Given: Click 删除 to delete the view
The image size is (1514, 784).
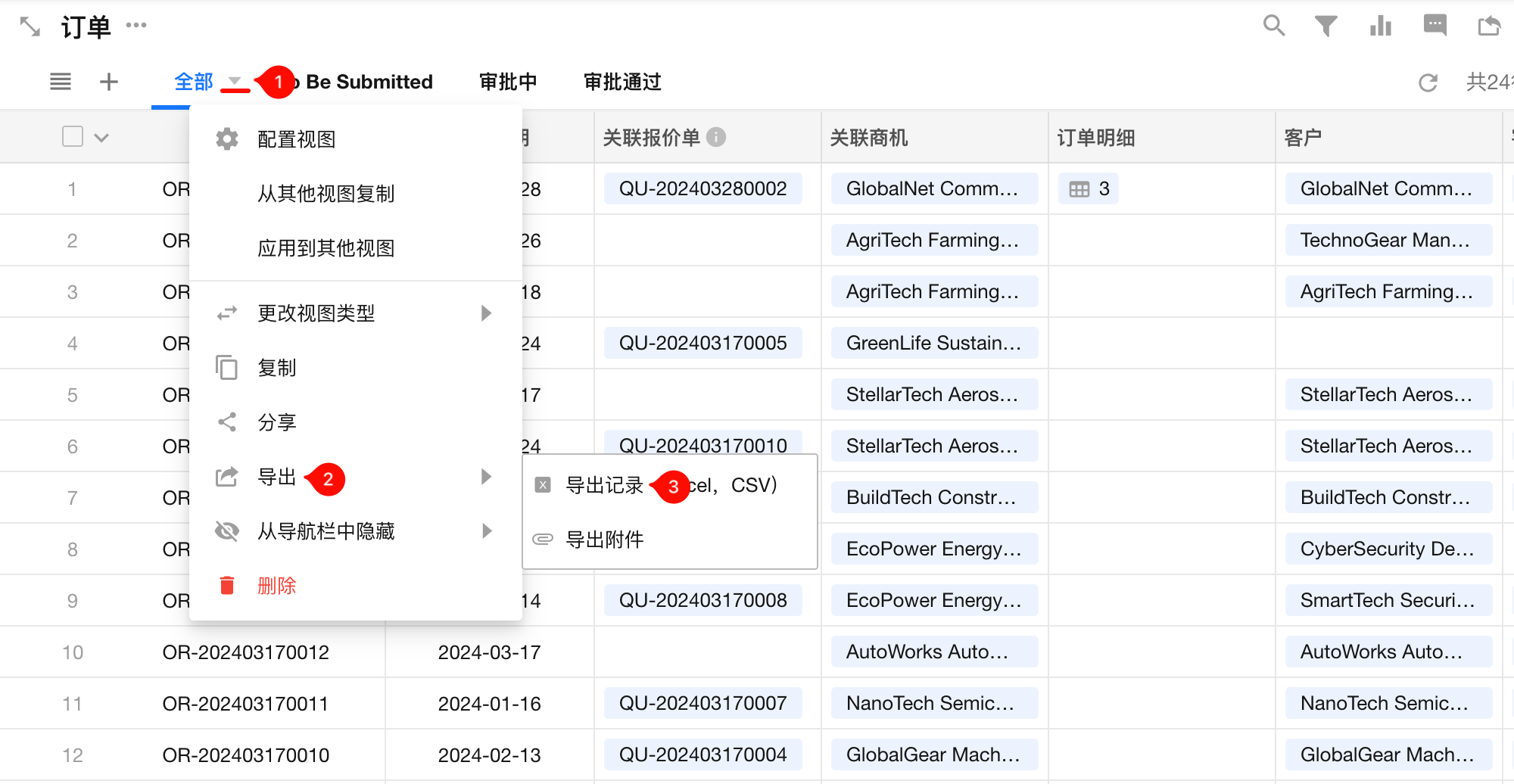Looking at the screenshot, I should [276, 586].
